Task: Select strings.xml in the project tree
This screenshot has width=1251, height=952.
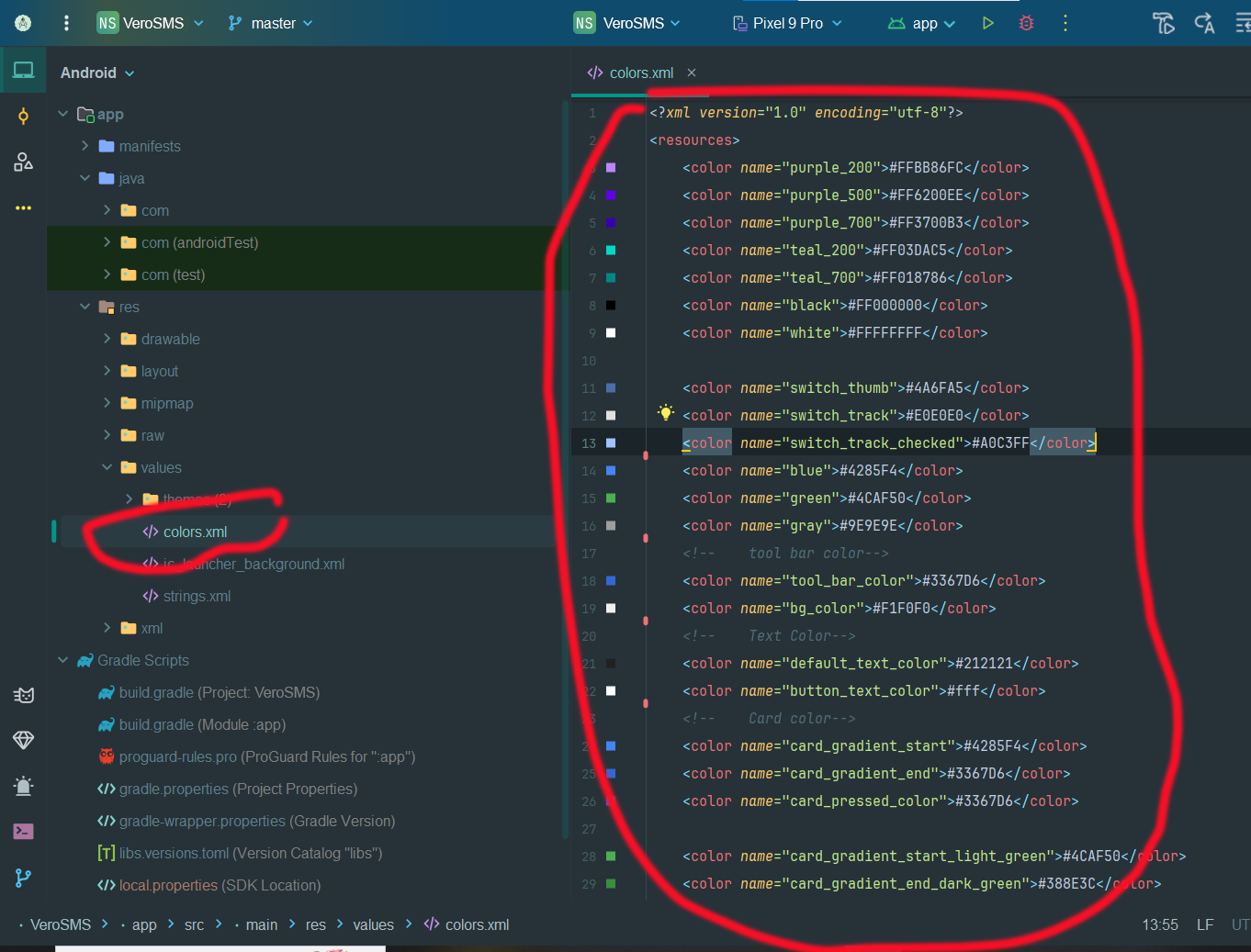Action: (x=197, y=595)
